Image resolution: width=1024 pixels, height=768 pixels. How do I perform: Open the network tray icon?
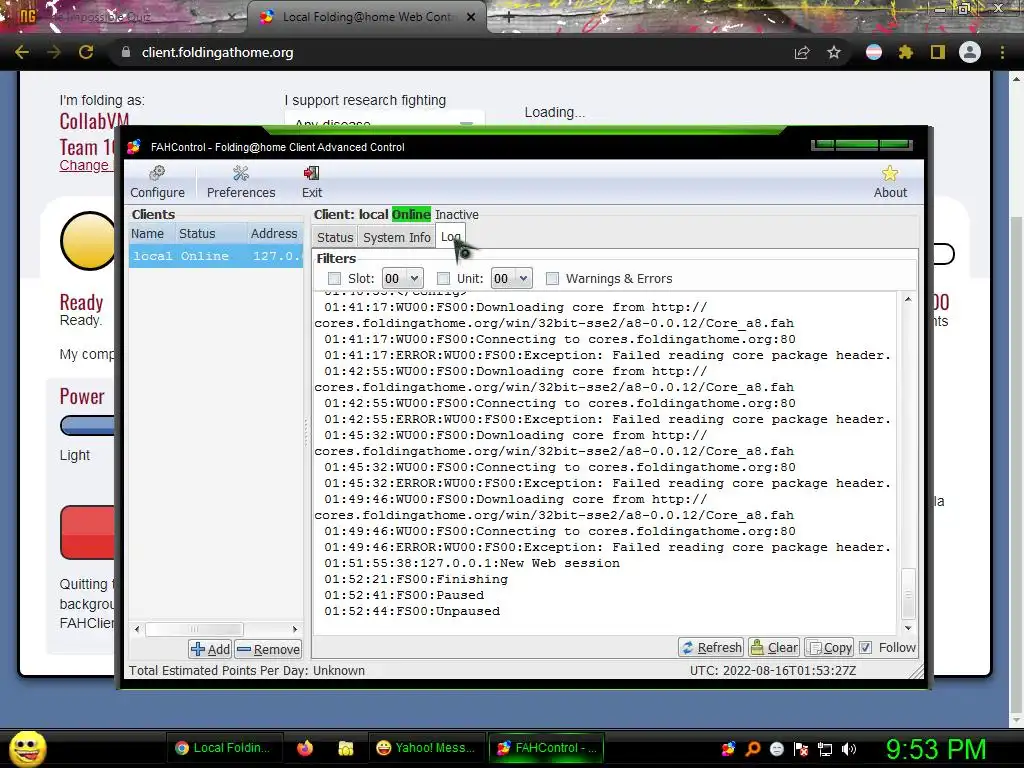point(825,748)
